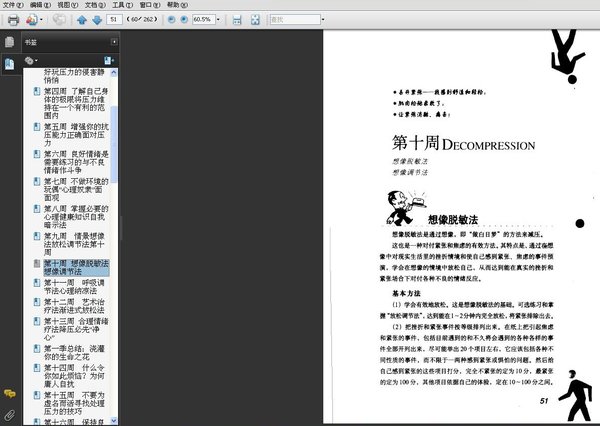Select bookmark 第十四周 什么令你如此烦恼

[x=74, y=375]
